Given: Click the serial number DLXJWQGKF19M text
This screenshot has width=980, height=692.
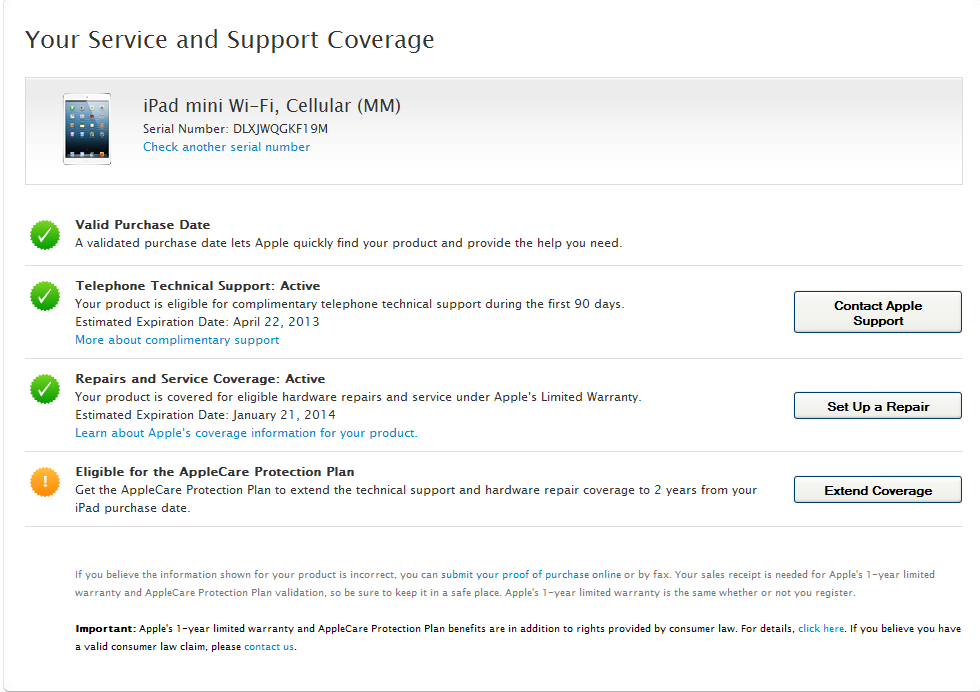Looking at the screenshot, I should (281, 129).
